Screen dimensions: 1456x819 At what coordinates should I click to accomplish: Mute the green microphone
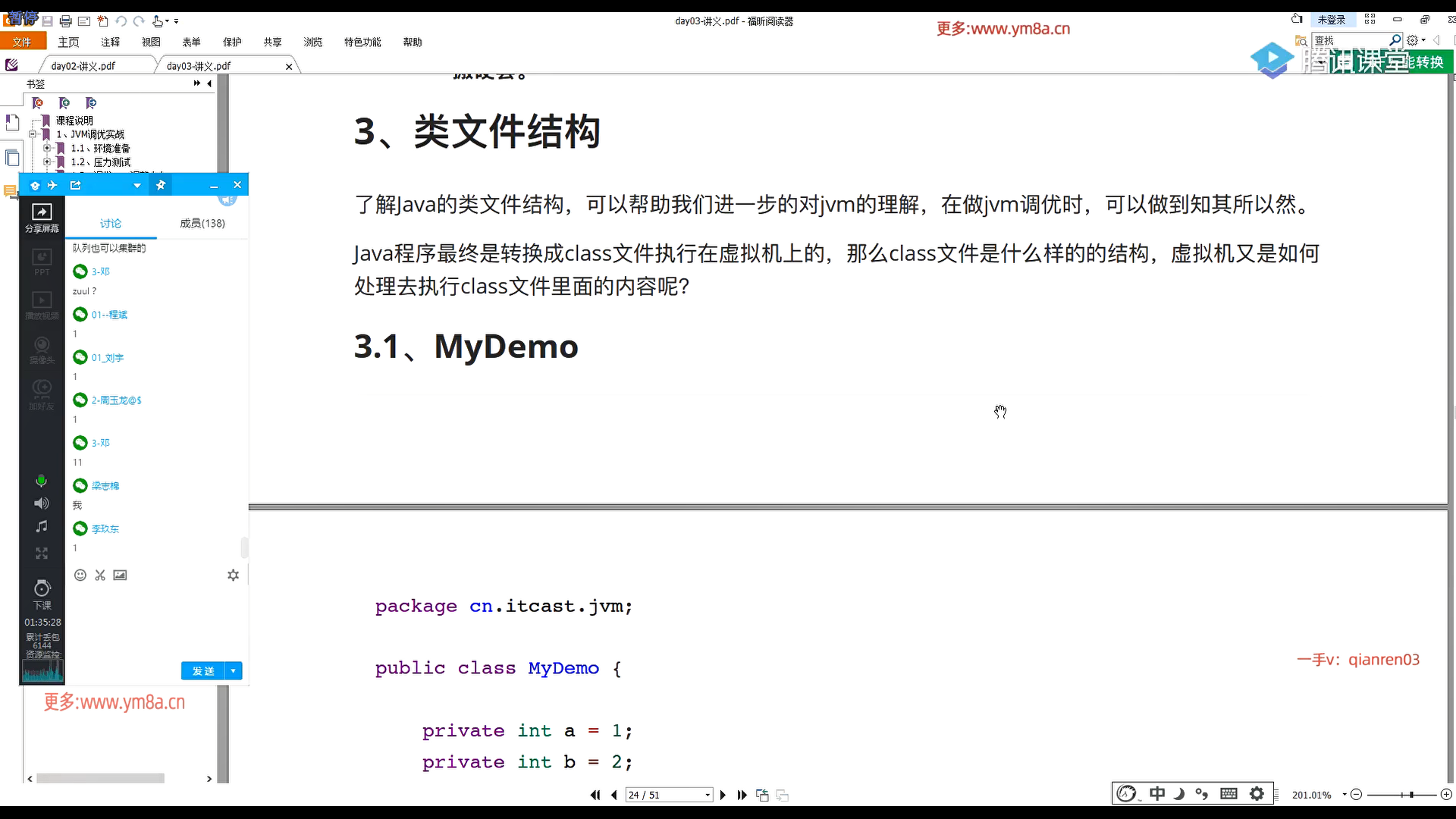tap(42, 481)
